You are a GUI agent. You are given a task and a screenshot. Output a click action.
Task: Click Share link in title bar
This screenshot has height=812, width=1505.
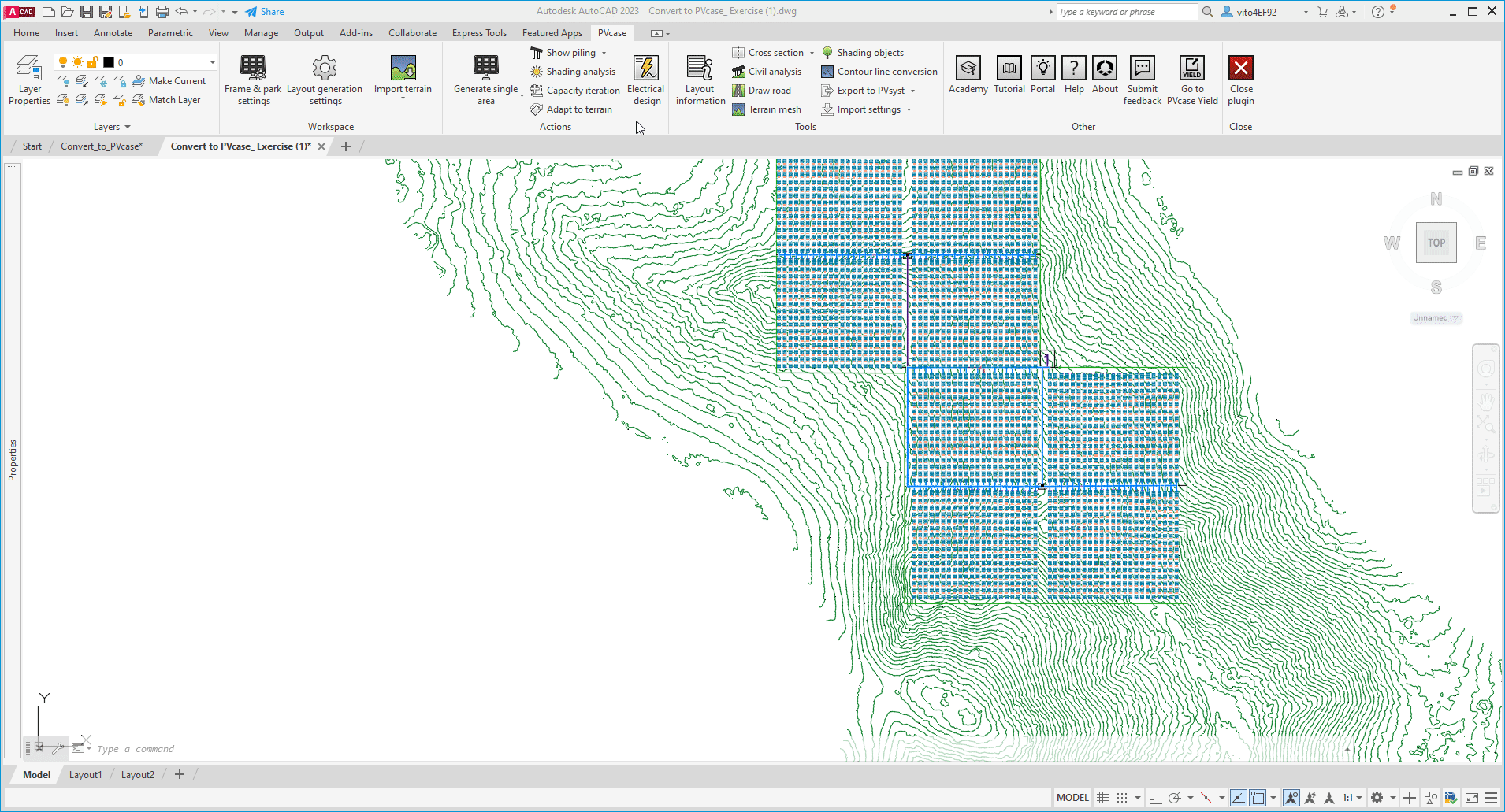click(265, 12)
